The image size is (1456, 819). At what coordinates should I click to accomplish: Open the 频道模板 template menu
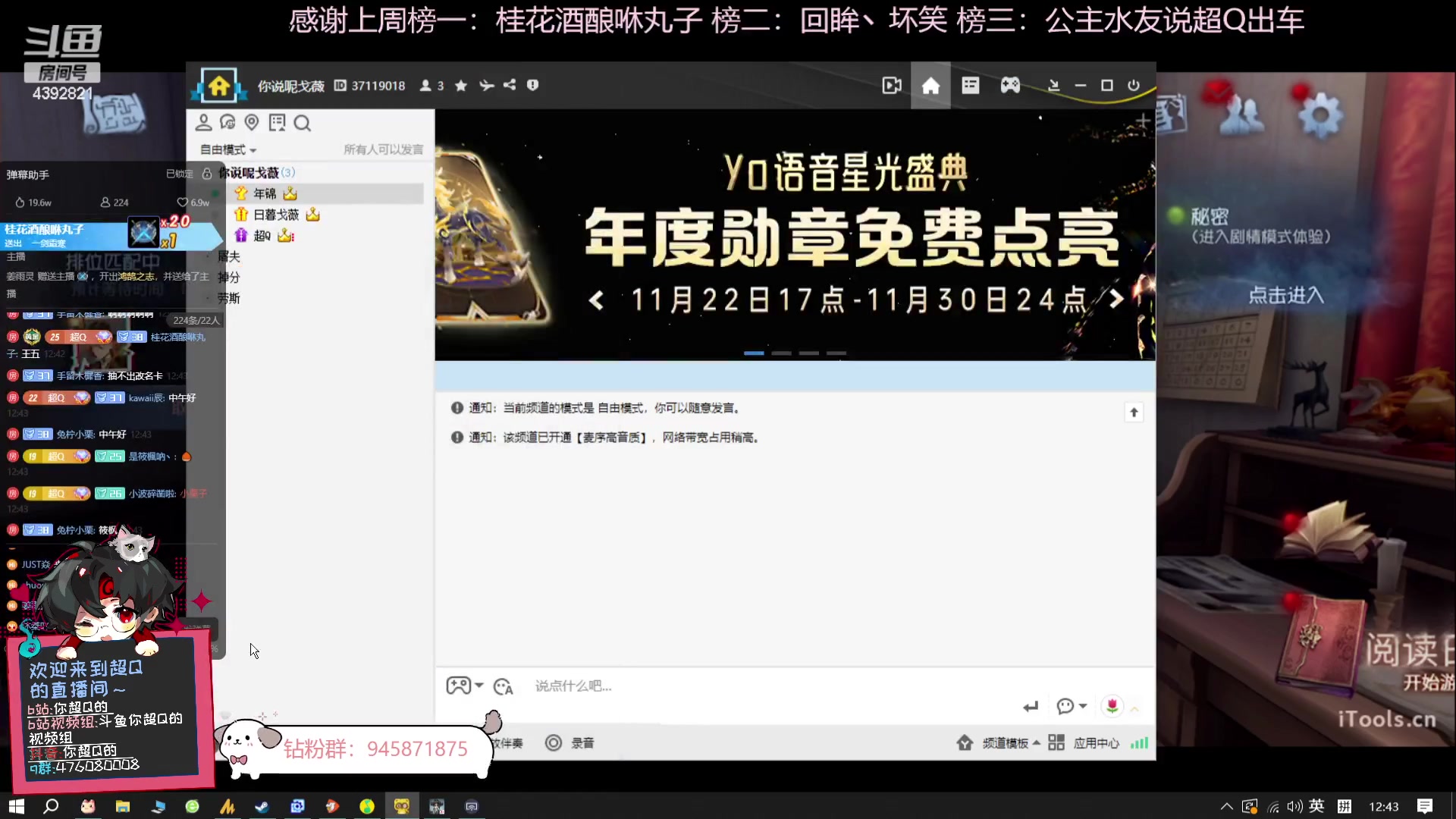[999, 743]
